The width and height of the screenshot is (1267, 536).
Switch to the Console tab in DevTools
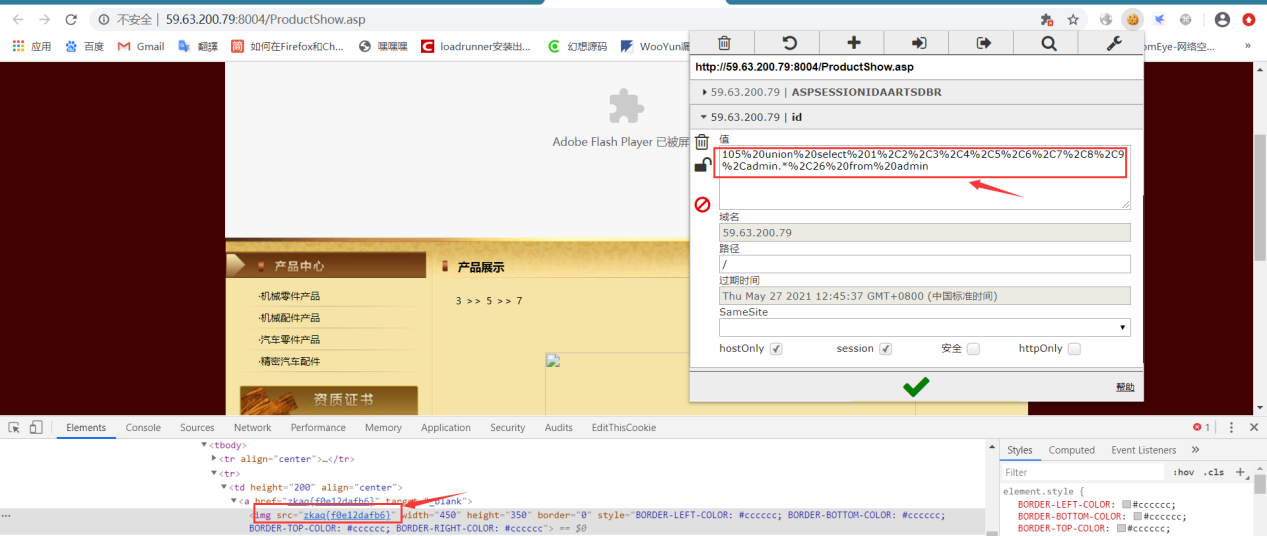[x=143, y=427]
